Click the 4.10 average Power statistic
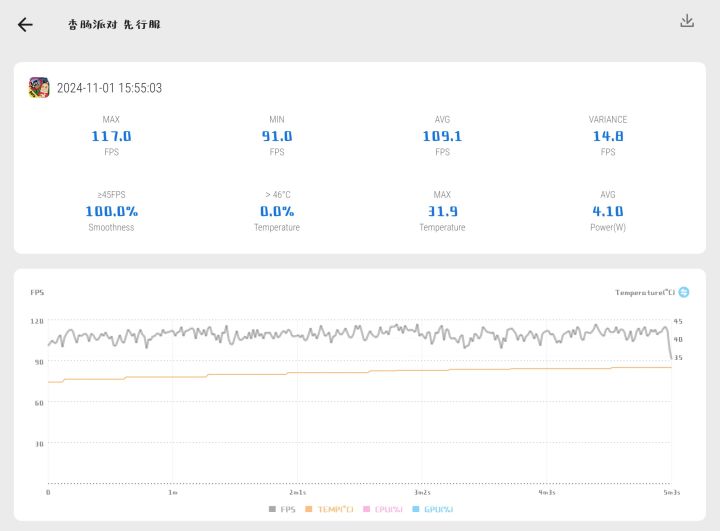720x531 pixels. coord(608,211)
